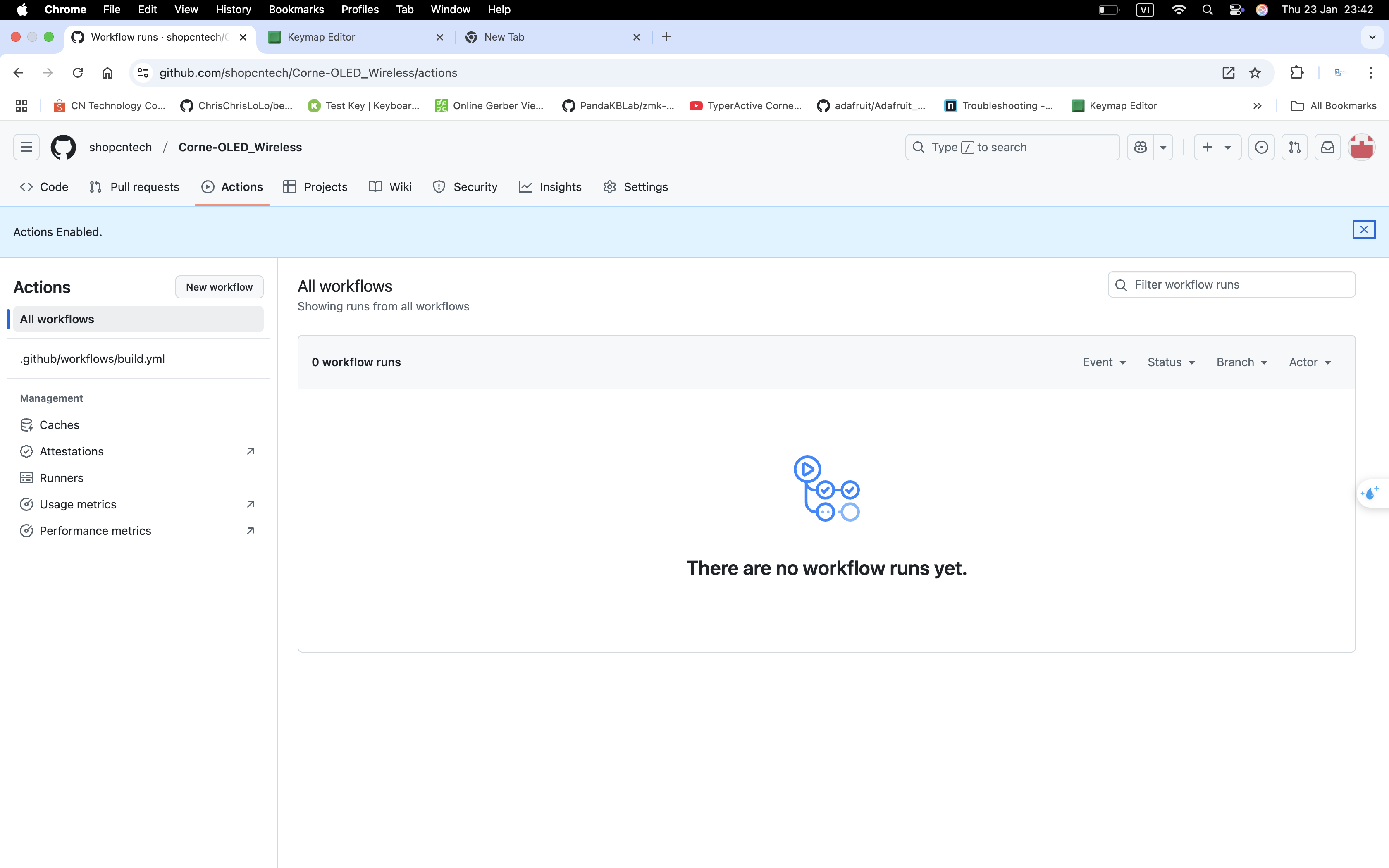Click the Filter workflow runs field

tap(1232, 285)
